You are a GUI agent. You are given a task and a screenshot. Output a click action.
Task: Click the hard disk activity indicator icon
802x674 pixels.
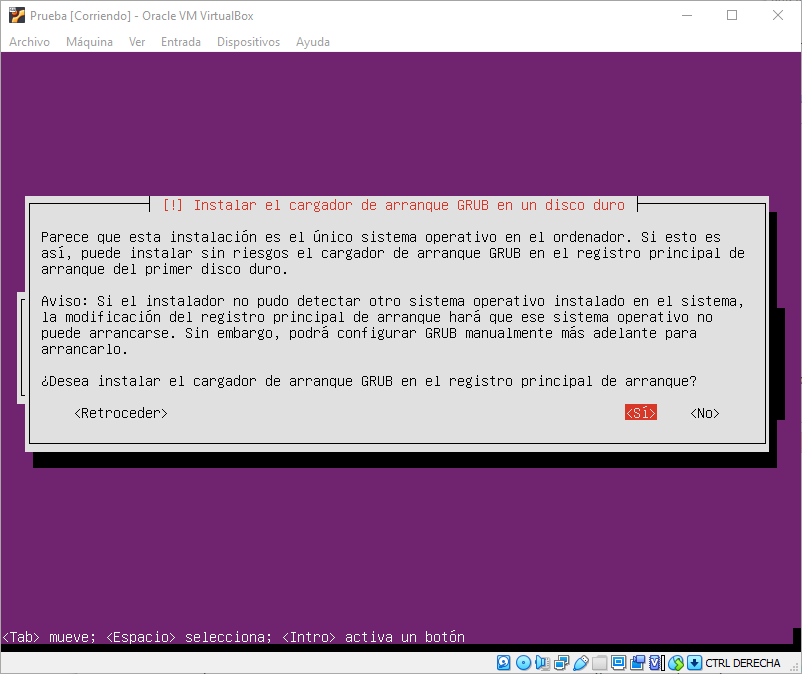pos(503,663)
